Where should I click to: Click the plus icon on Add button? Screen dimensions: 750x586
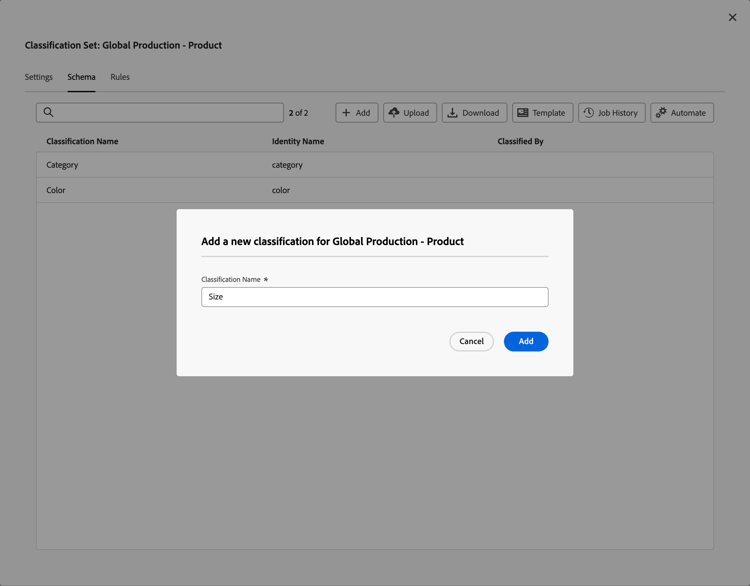click(346, 112)
